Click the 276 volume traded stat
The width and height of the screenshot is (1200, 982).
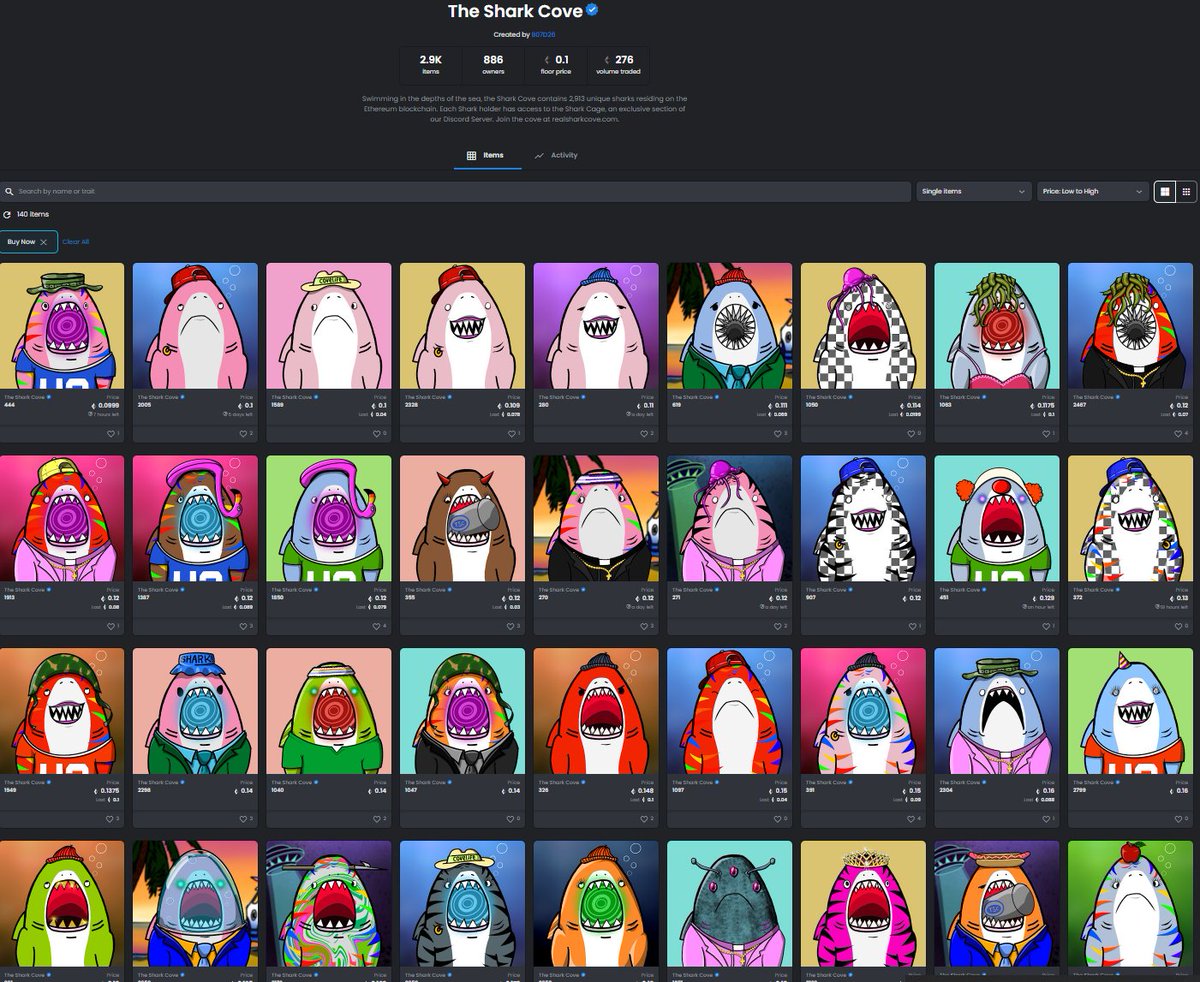pyautogui.click(x=618, y=65)
